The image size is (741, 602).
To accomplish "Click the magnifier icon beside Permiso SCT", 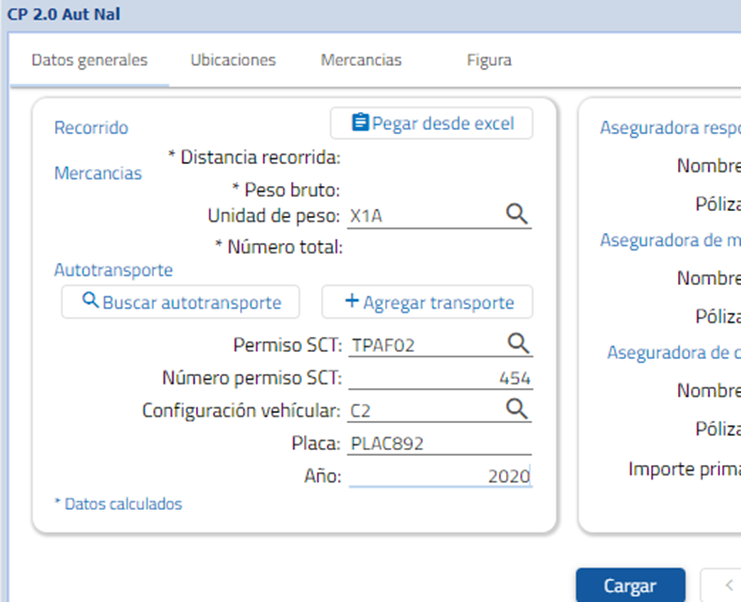I will 517,343.
